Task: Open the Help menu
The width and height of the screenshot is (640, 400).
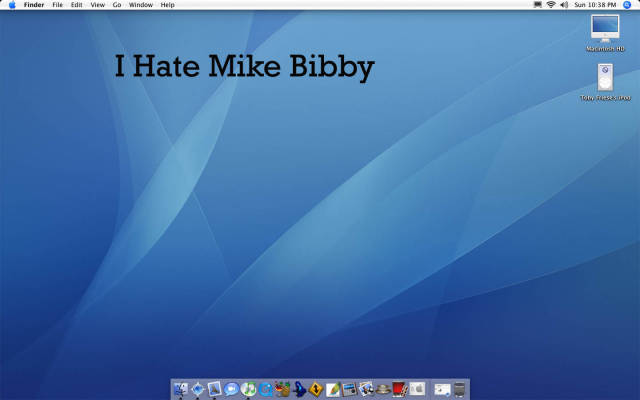Action: pos(167,5)
